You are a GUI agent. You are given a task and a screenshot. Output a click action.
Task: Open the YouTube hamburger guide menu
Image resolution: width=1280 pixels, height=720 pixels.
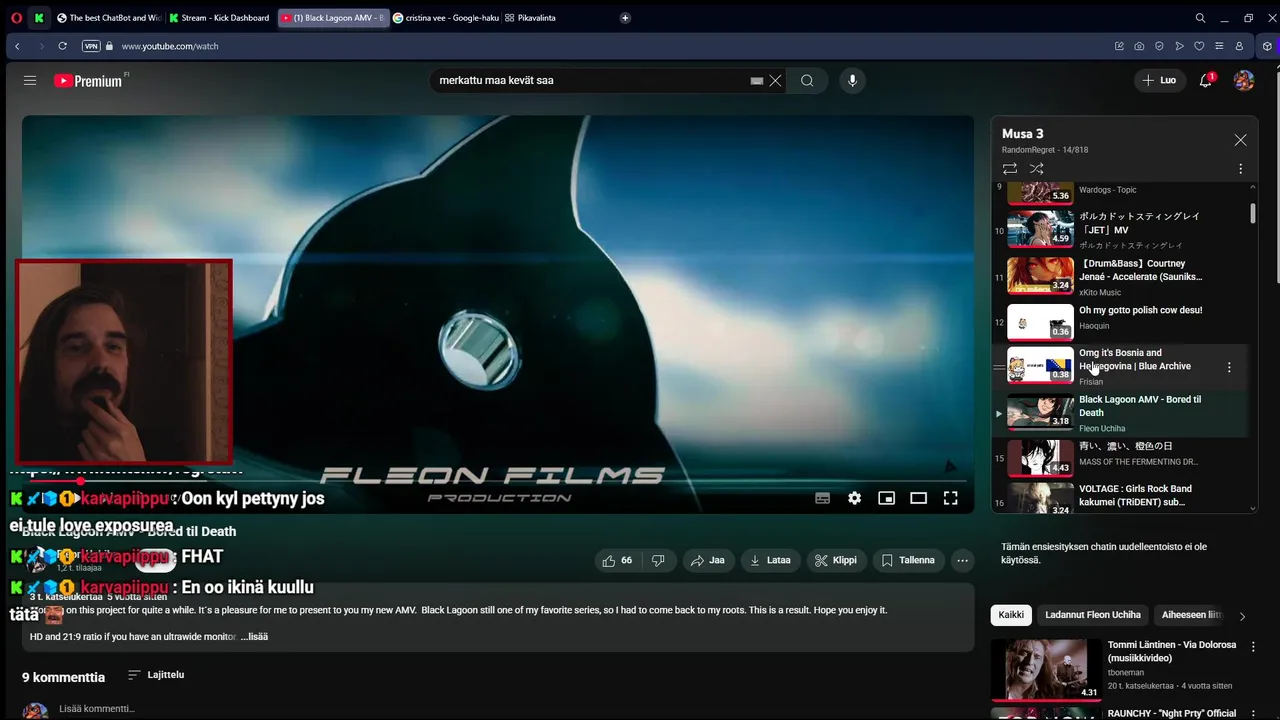tap(30, 81)
